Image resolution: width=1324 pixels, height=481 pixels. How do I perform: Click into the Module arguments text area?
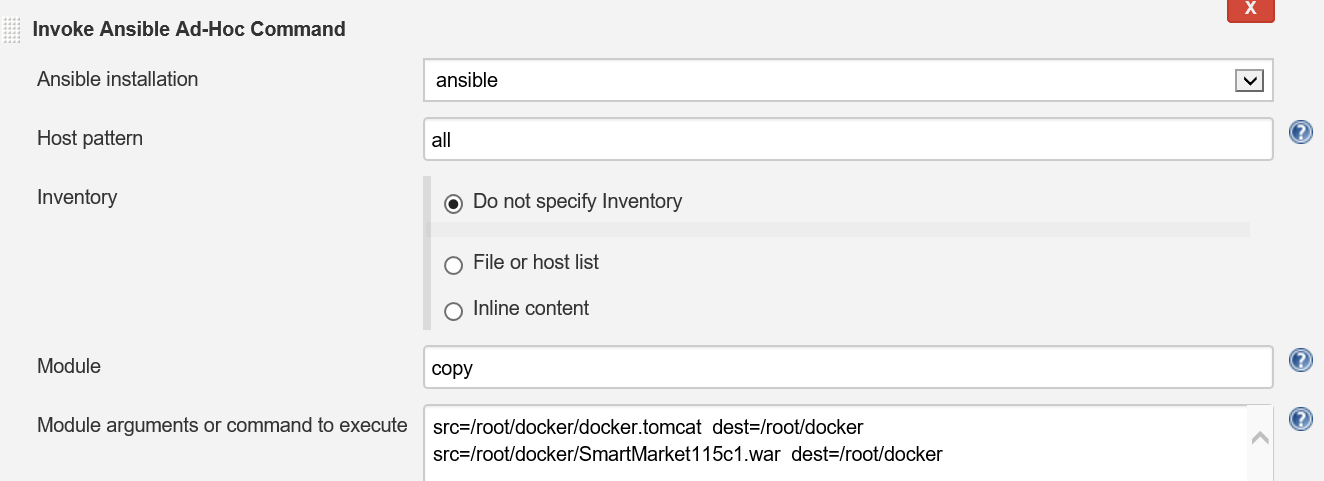835,443
